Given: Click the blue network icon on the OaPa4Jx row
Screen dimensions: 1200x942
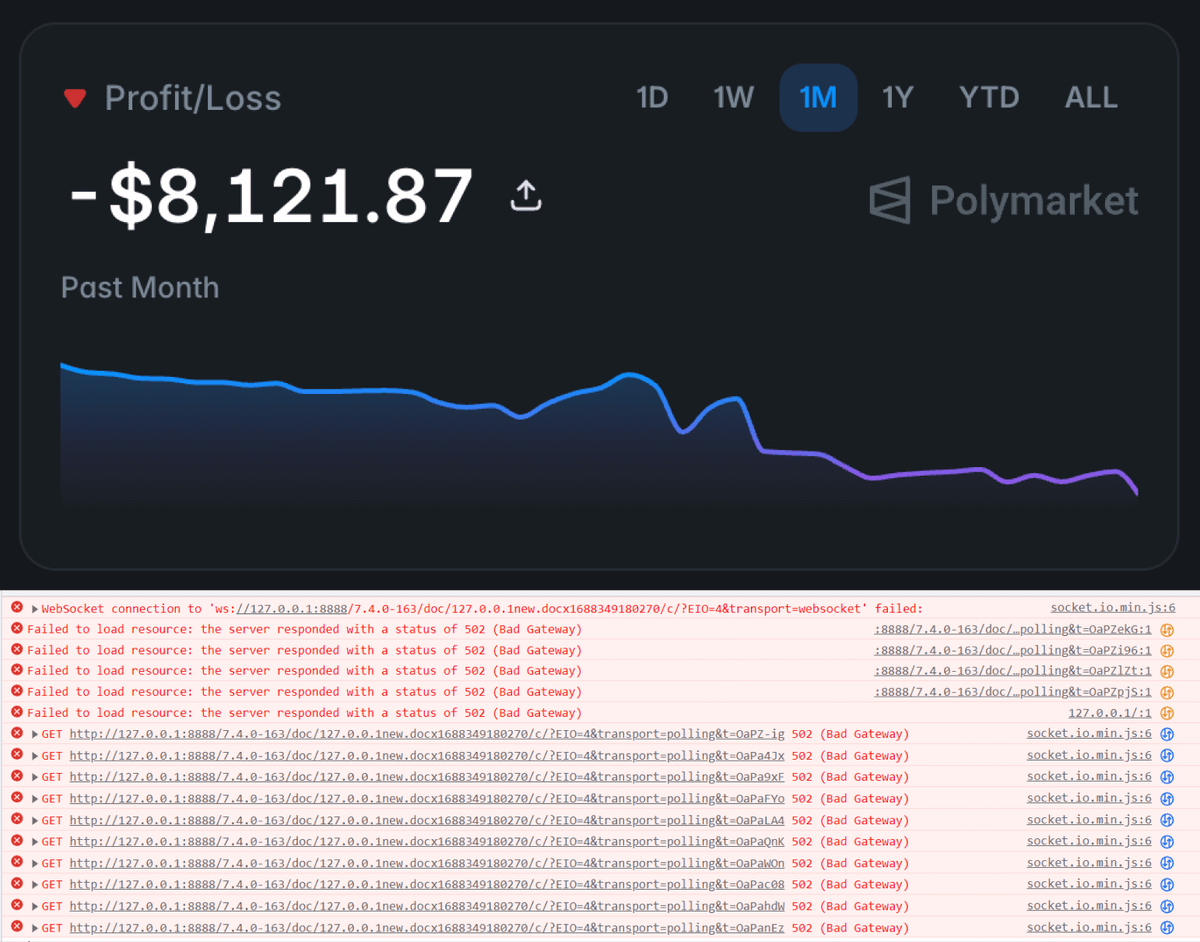Looking at the screenshot, I should pos(1166,756).
